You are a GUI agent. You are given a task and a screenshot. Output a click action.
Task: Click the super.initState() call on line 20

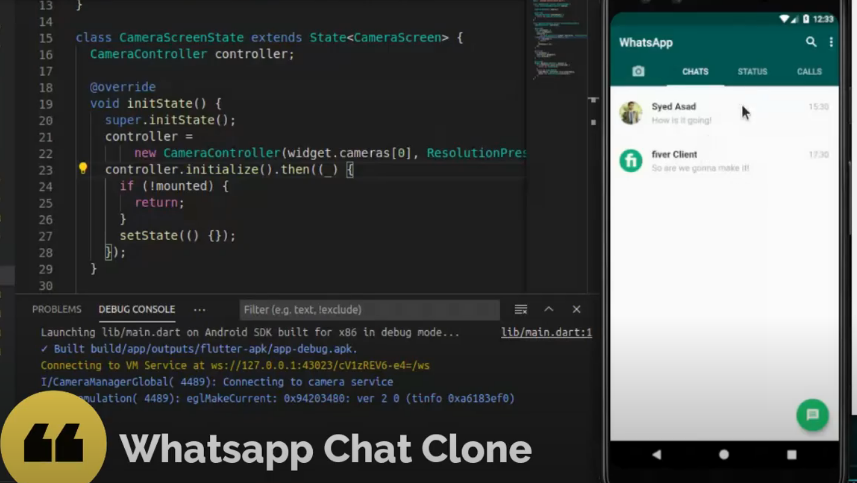(171, 120)
